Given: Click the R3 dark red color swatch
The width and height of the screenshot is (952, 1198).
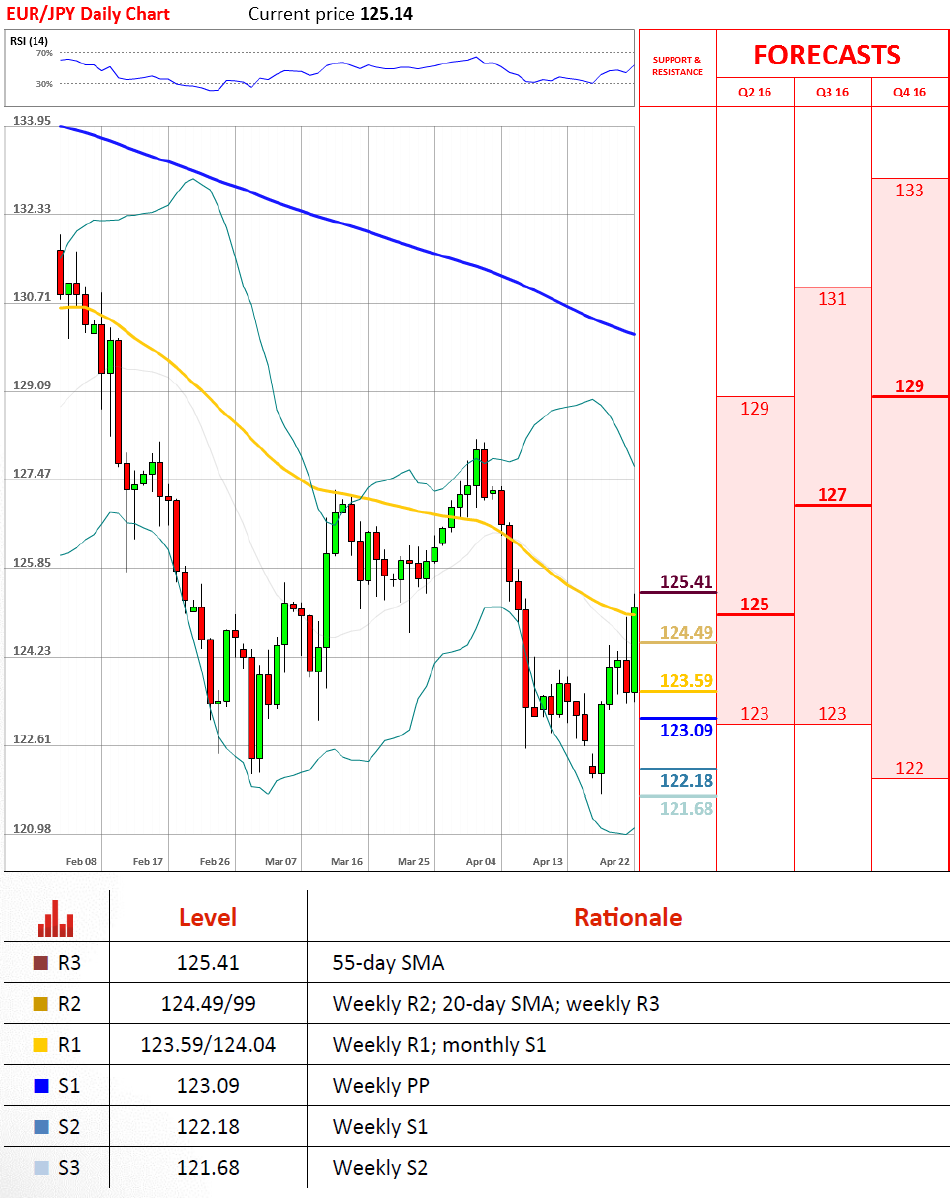Looking at the screenshot, I should click(x=41, y=963).
